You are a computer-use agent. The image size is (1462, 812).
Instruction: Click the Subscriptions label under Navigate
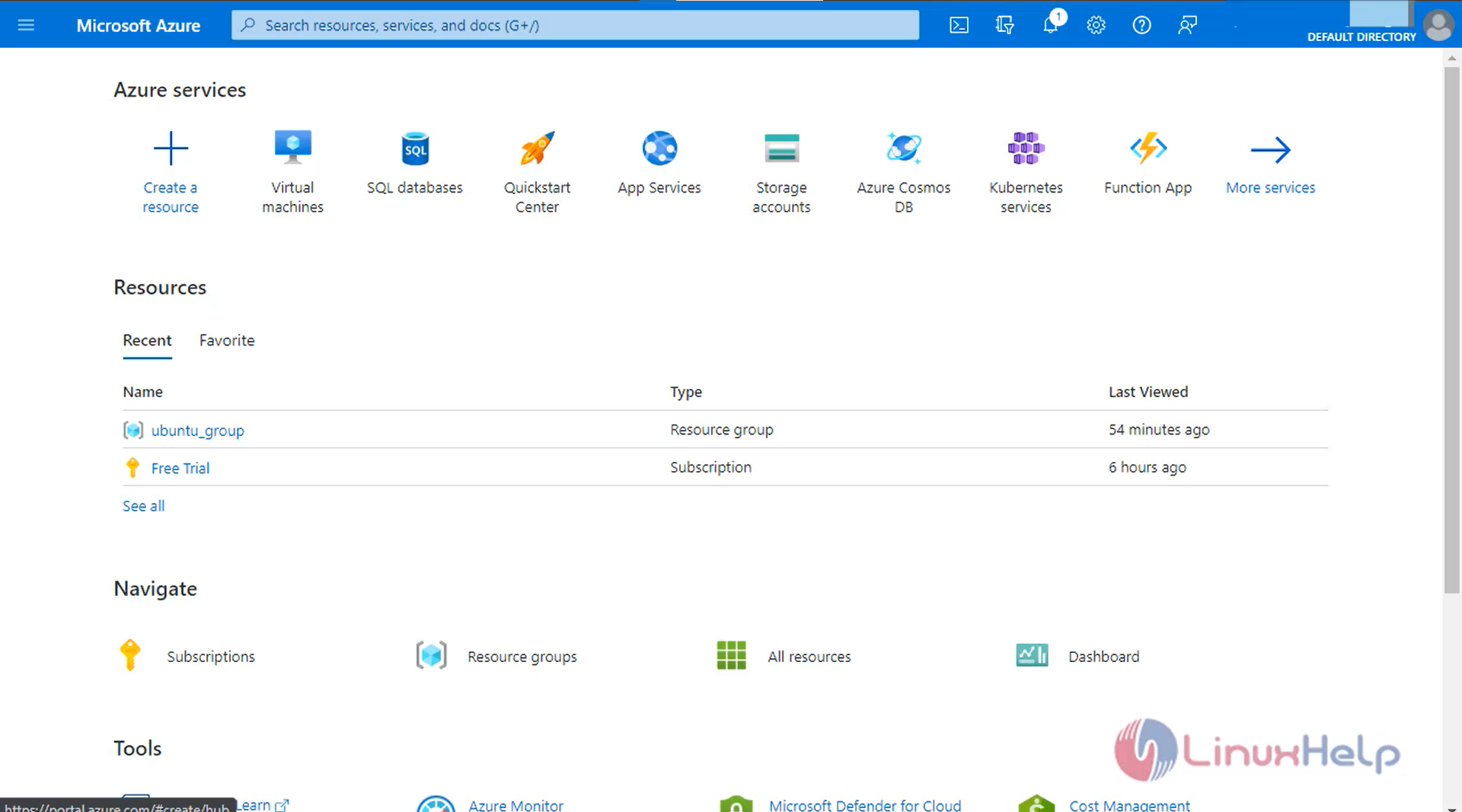(x=211, y=656)
